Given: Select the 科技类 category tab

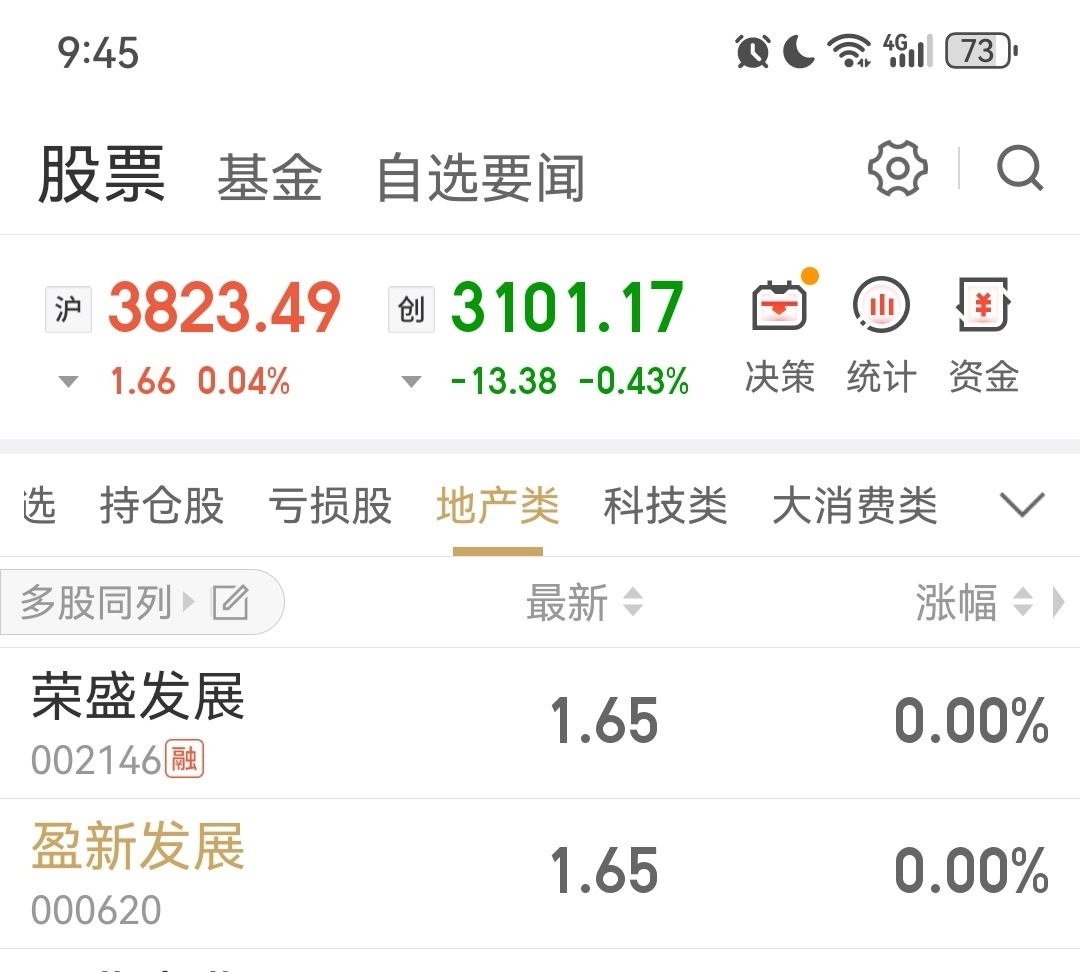Looking at the screenshot, I should (665, 506).
